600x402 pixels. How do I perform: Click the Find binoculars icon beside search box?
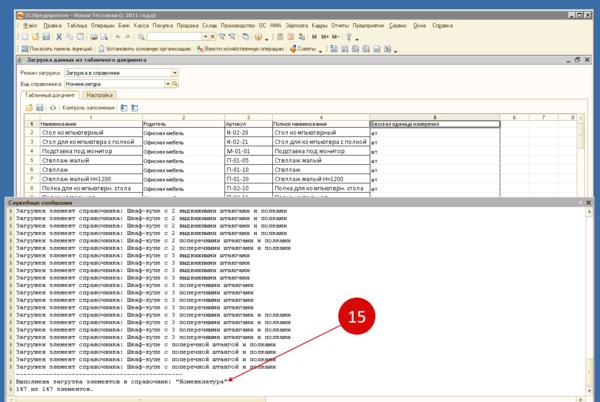[x=141, y=37]
